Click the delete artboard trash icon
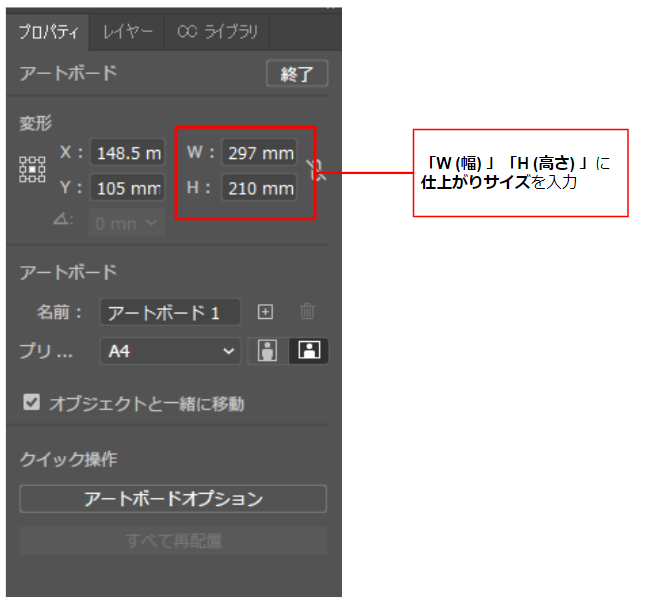The width and height of the screenshot is (645, 611). (x=307, y=311)
